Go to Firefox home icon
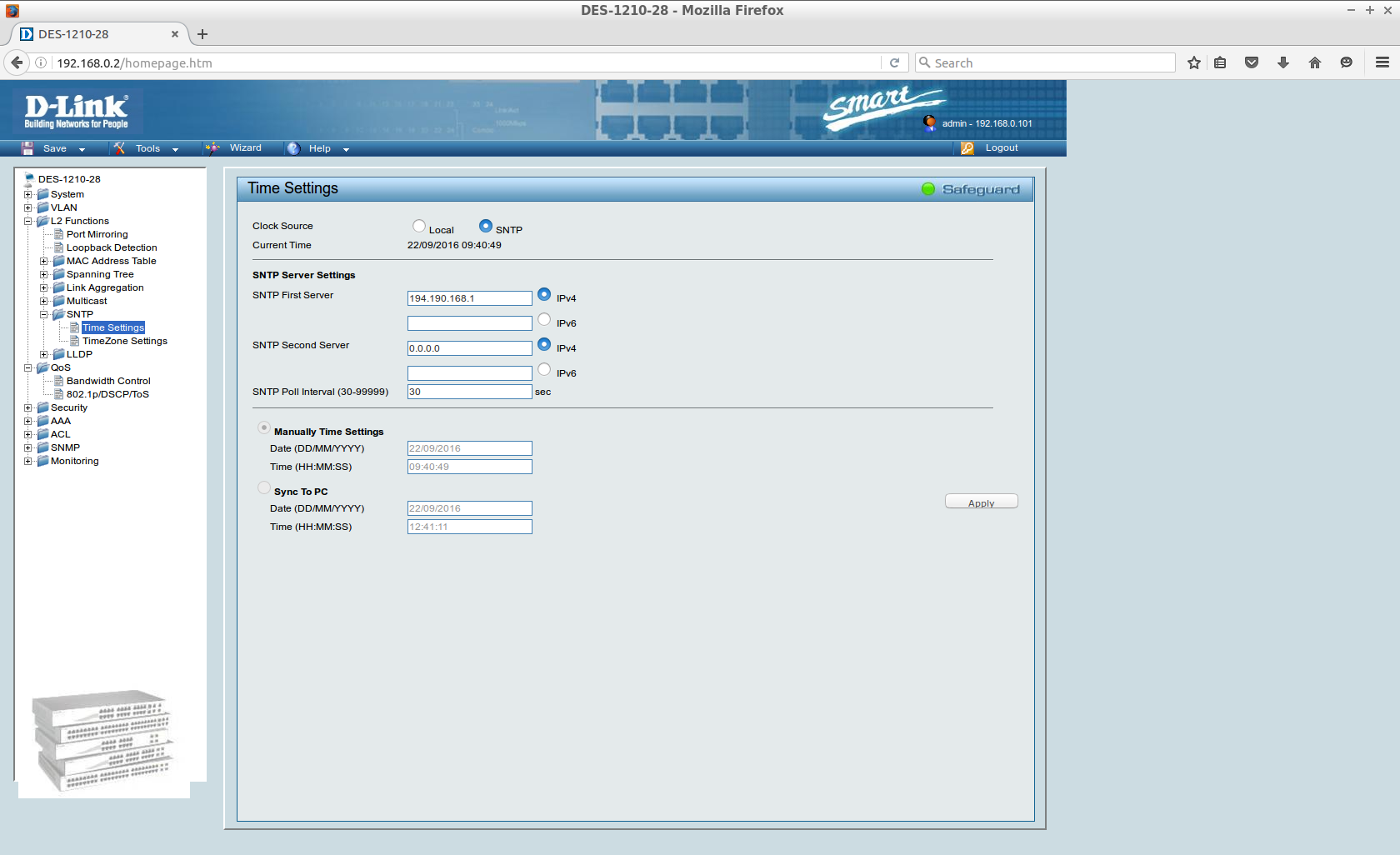Image resolution: width=1400 pixels, height=855 pixels. (x=1315, y=63)
